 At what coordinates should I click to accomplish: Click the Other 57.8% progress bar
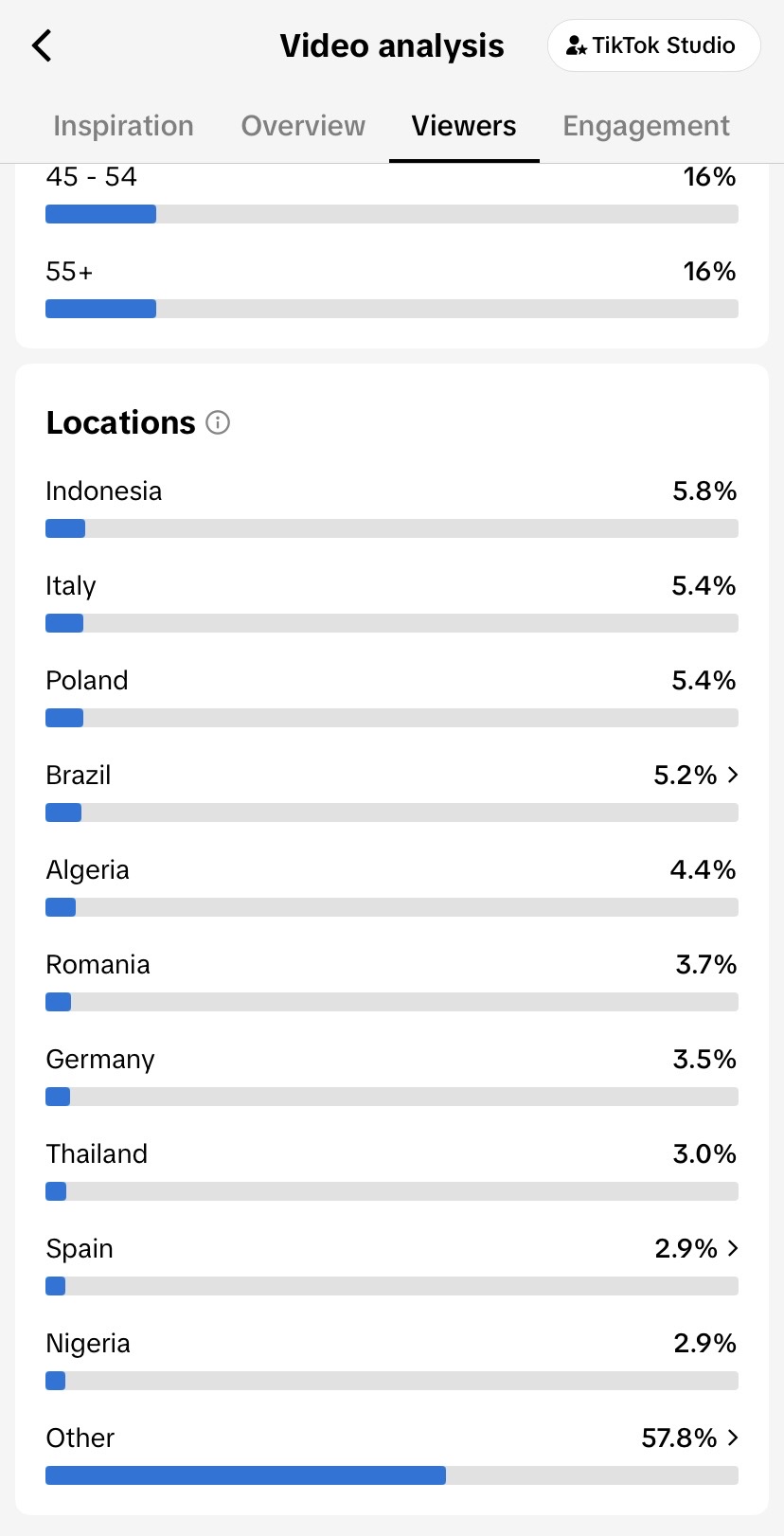(x=392, y=1475)
